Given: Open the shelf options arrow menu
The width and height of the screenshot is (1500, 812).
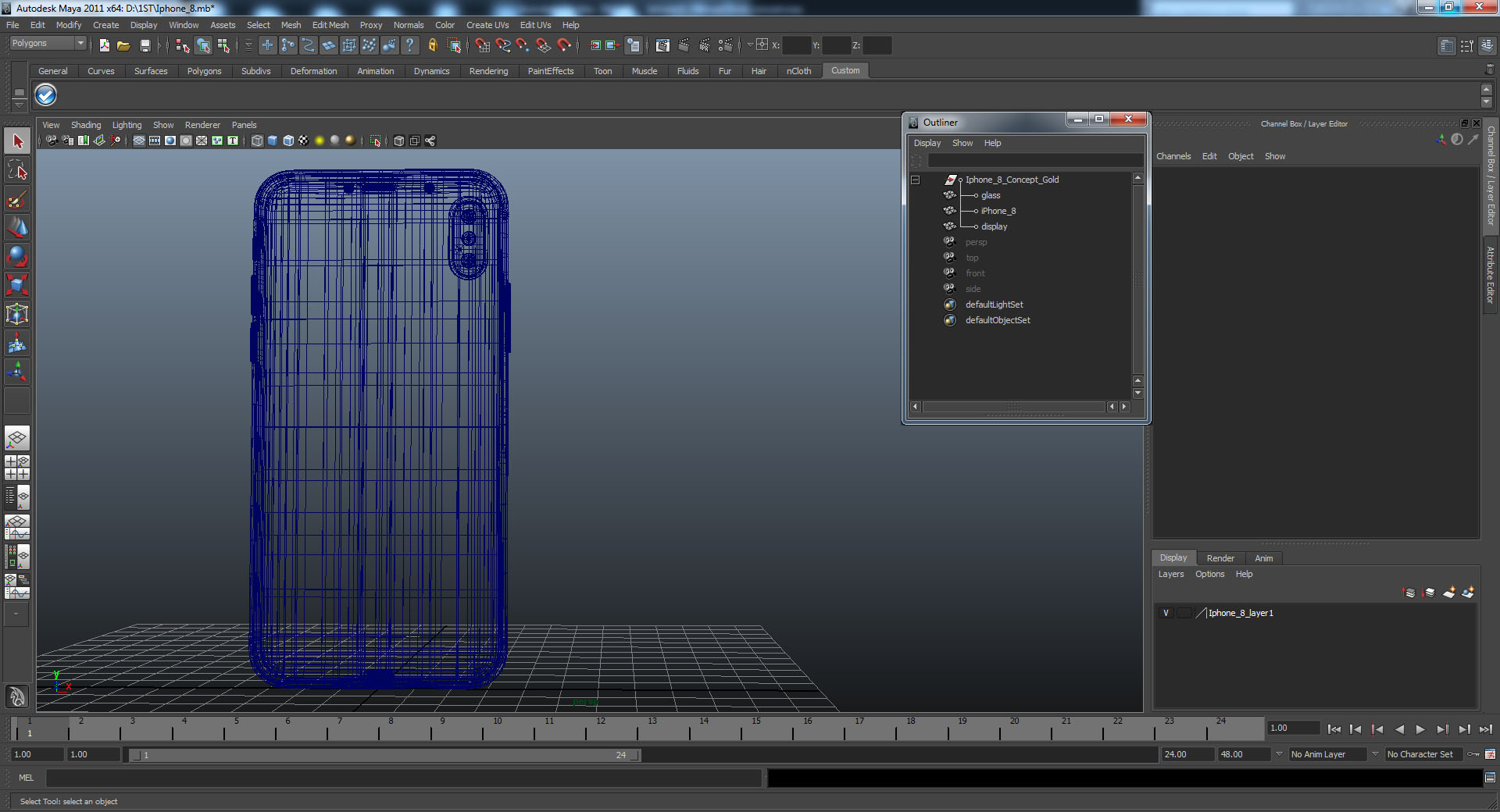Looking at the screenshot, I should click(20, 105).
